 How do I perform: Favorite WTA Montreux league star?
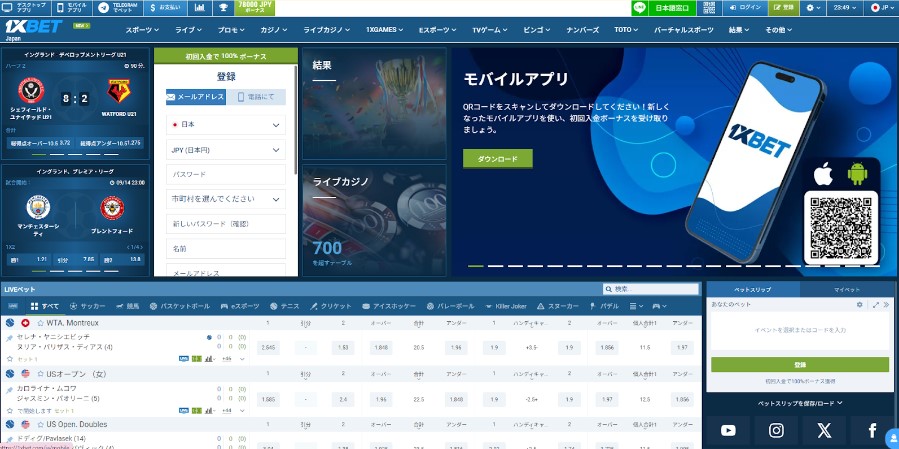coord(40,323)
